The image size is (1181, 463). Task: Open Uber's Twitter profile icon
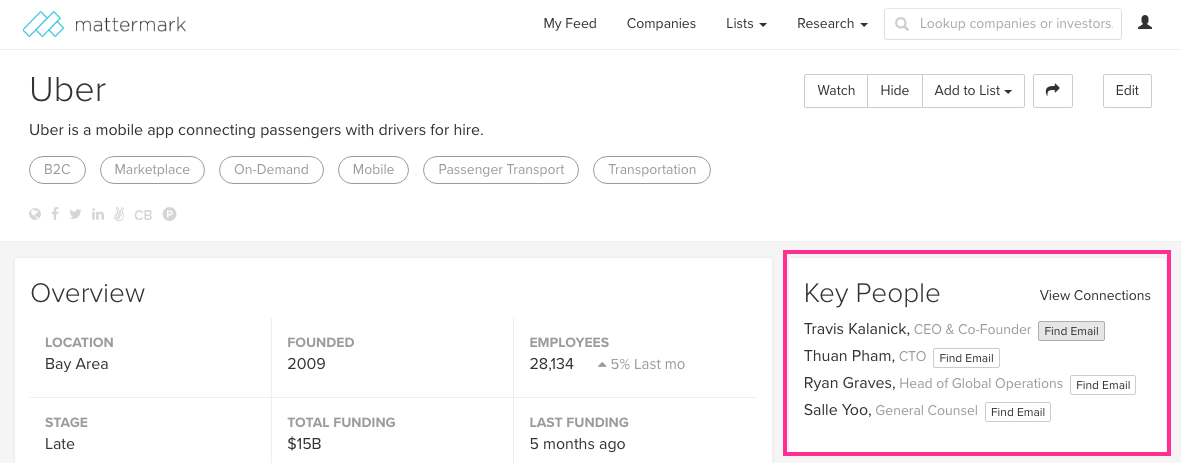tap(75, 215)
